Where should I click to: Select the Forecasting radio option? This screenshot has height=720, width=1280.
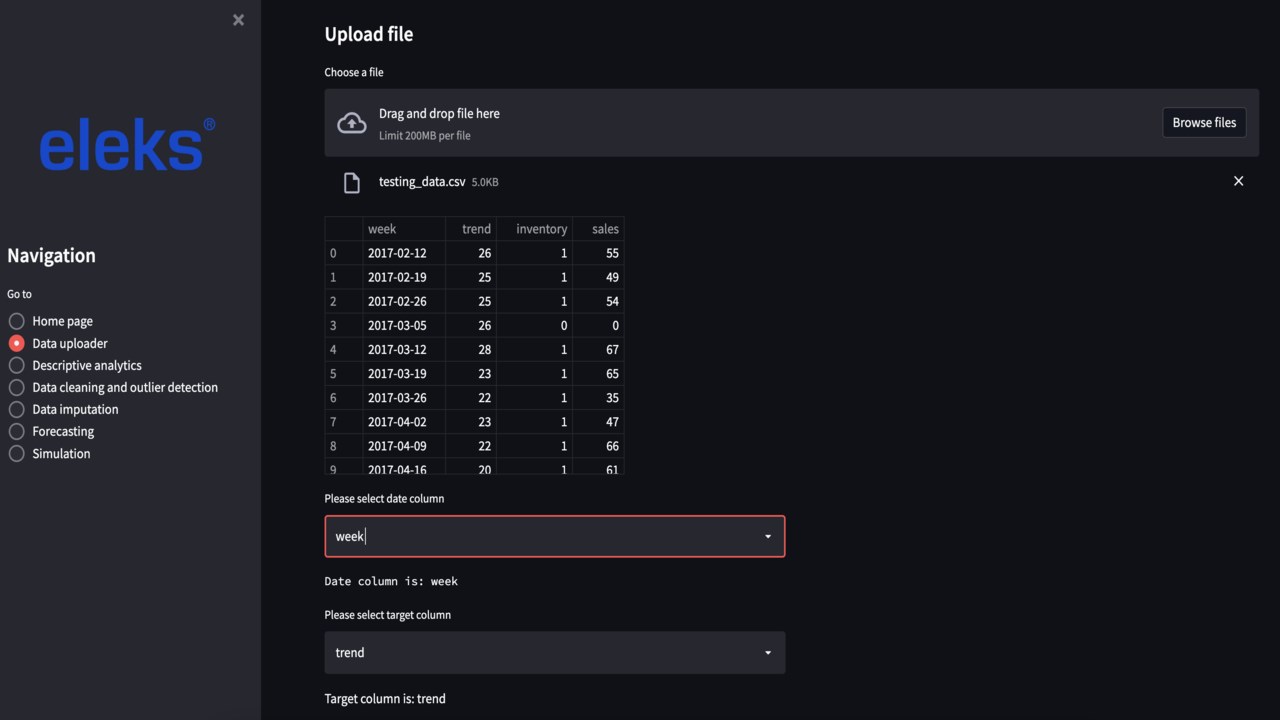tap(17, 431)
